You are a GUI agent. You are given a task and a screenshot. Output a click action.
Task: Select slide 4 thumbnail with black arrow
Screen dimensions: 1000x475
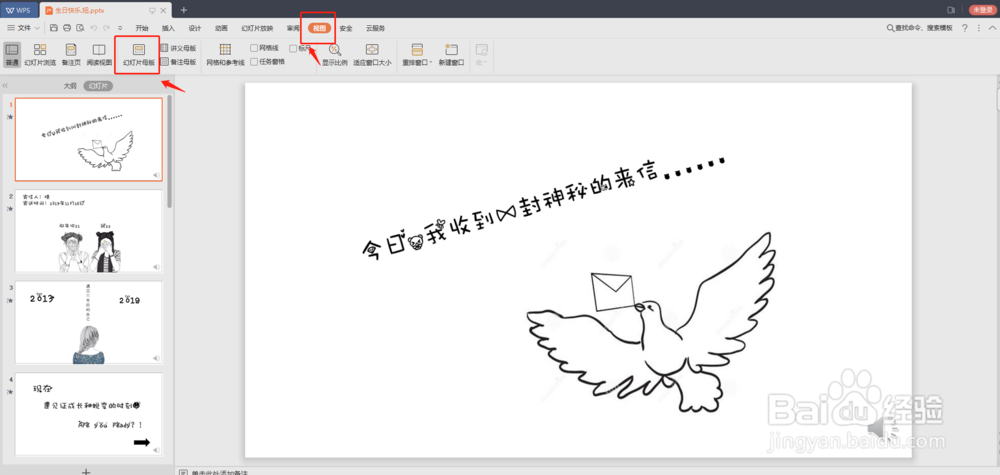(x=89, y=414)
